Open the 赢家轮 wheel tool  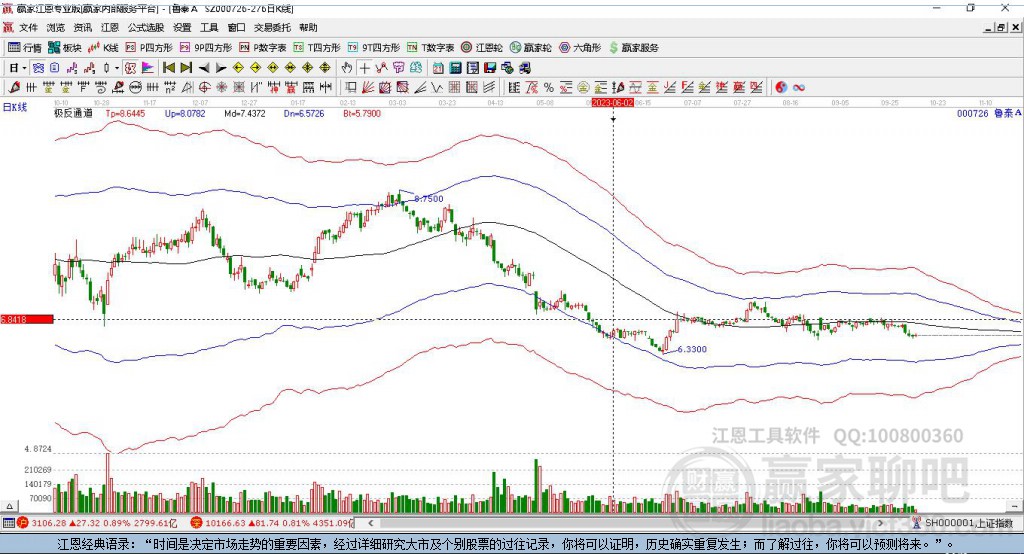[530, 48]
